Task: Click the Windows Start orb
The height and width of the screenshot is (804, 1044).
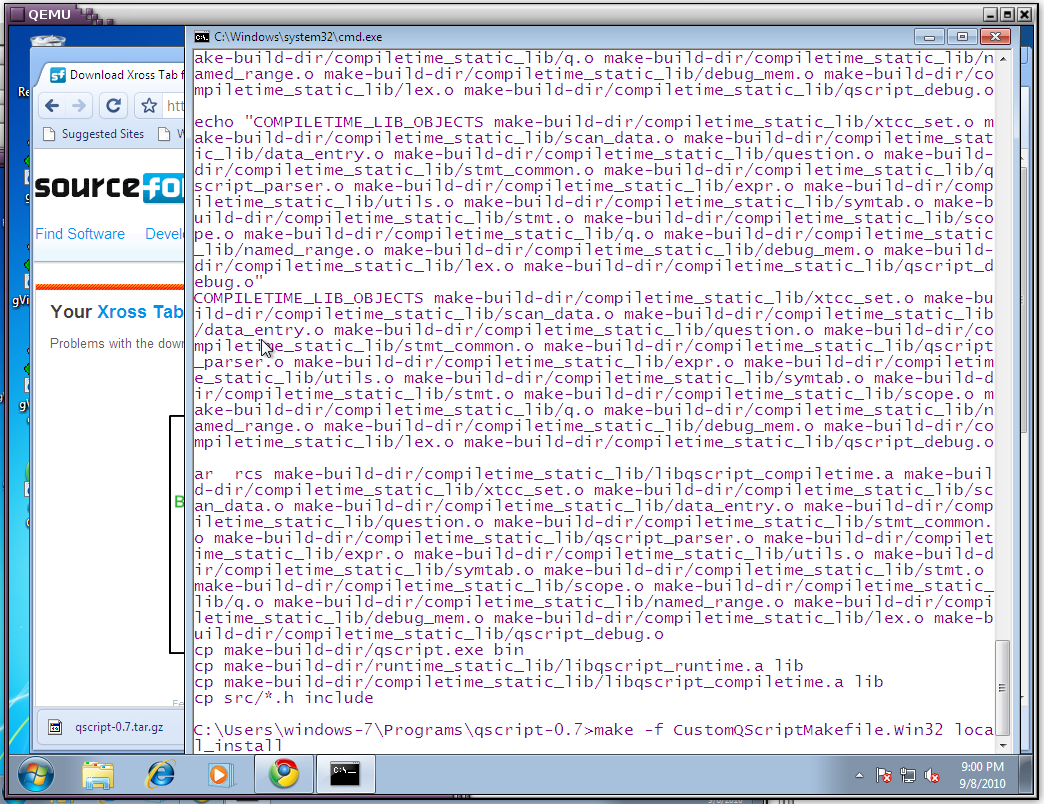Action: [35, 775]
